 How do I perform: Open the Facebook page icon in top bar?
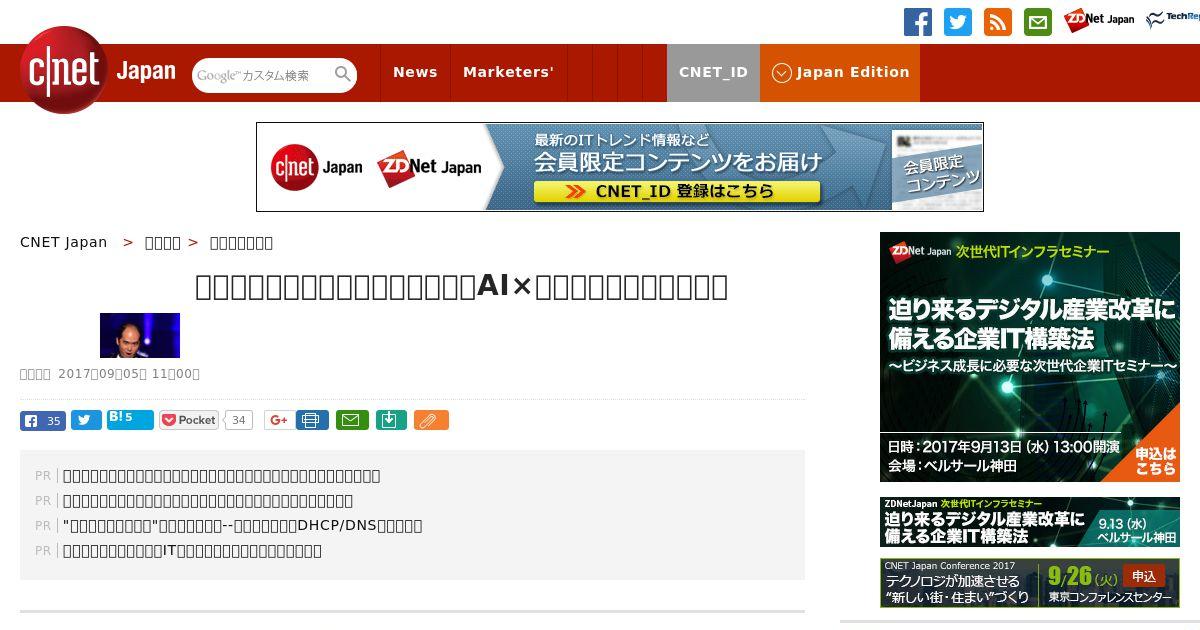(x=918, y=22)
